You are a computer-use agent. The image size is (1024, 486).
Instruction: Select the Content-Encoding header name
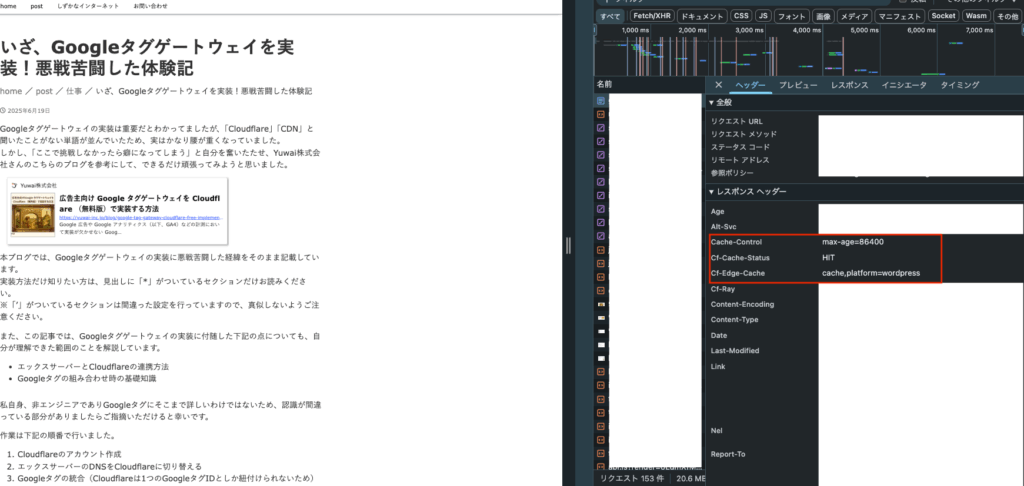coord(743,304)
